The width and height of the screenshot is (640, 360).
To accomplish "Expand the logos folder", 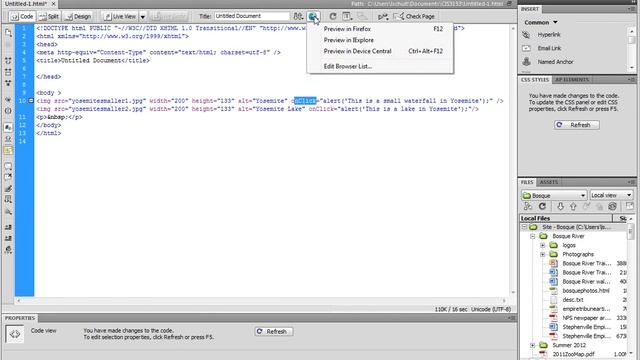I will 542,245.
